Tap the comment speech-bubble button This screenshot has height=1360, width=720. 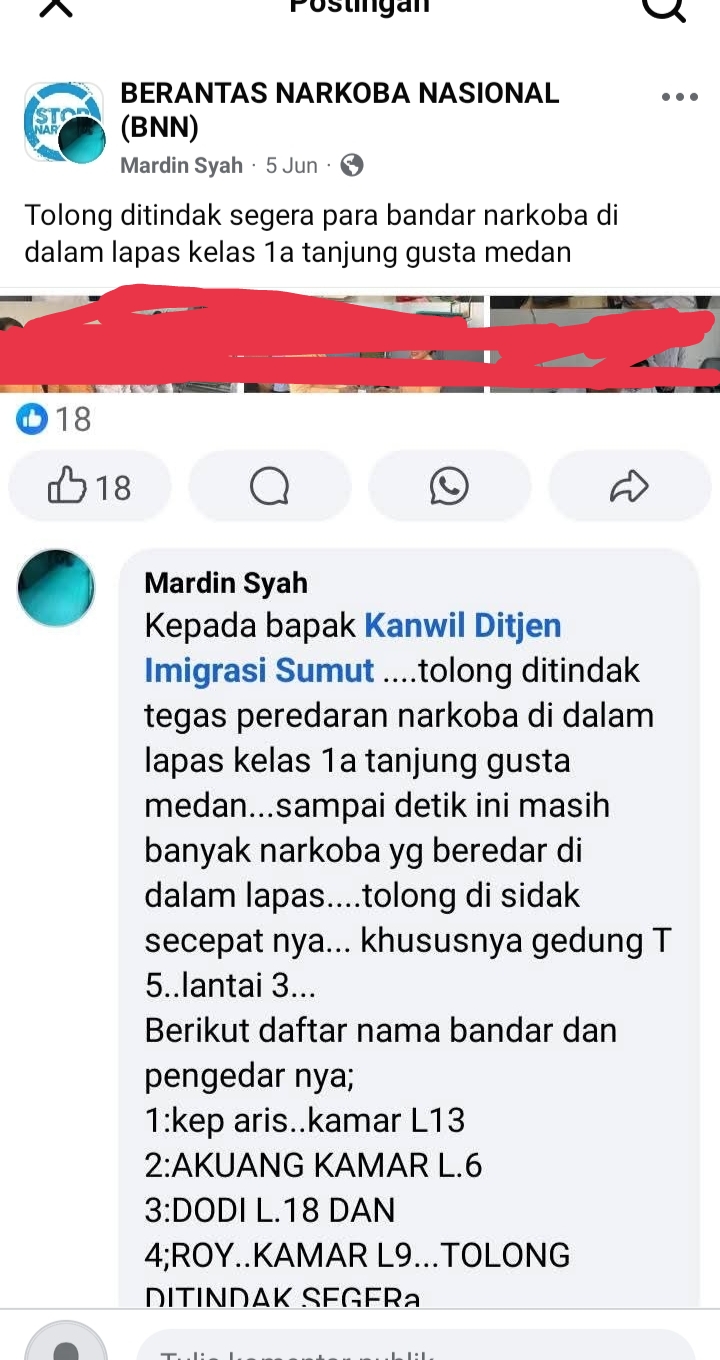coord(270,486)
